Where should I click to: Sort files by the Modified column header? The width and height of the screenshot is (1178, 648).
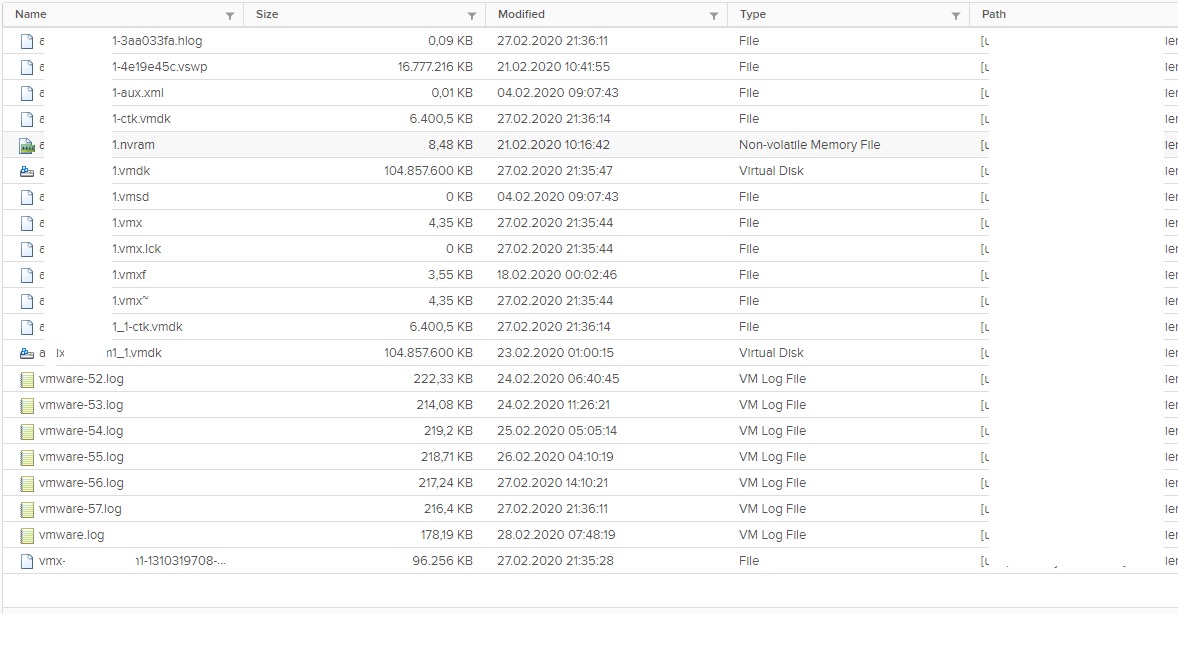521,14
